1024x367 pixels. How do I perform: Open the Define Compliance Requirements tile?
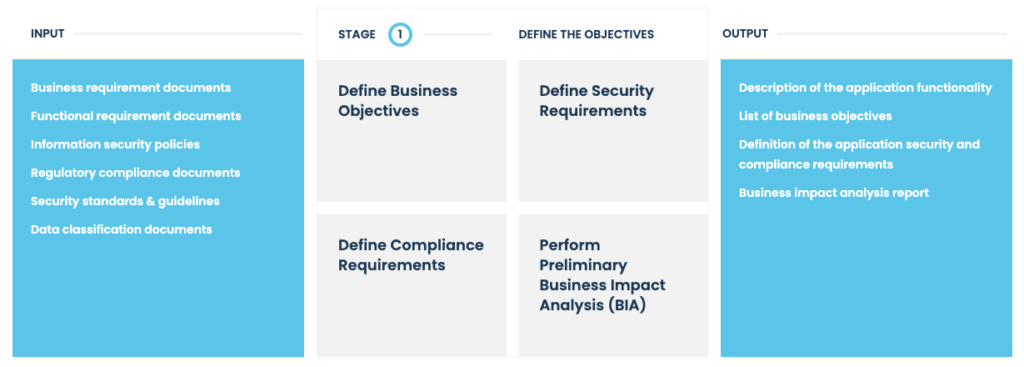point(411,285)
